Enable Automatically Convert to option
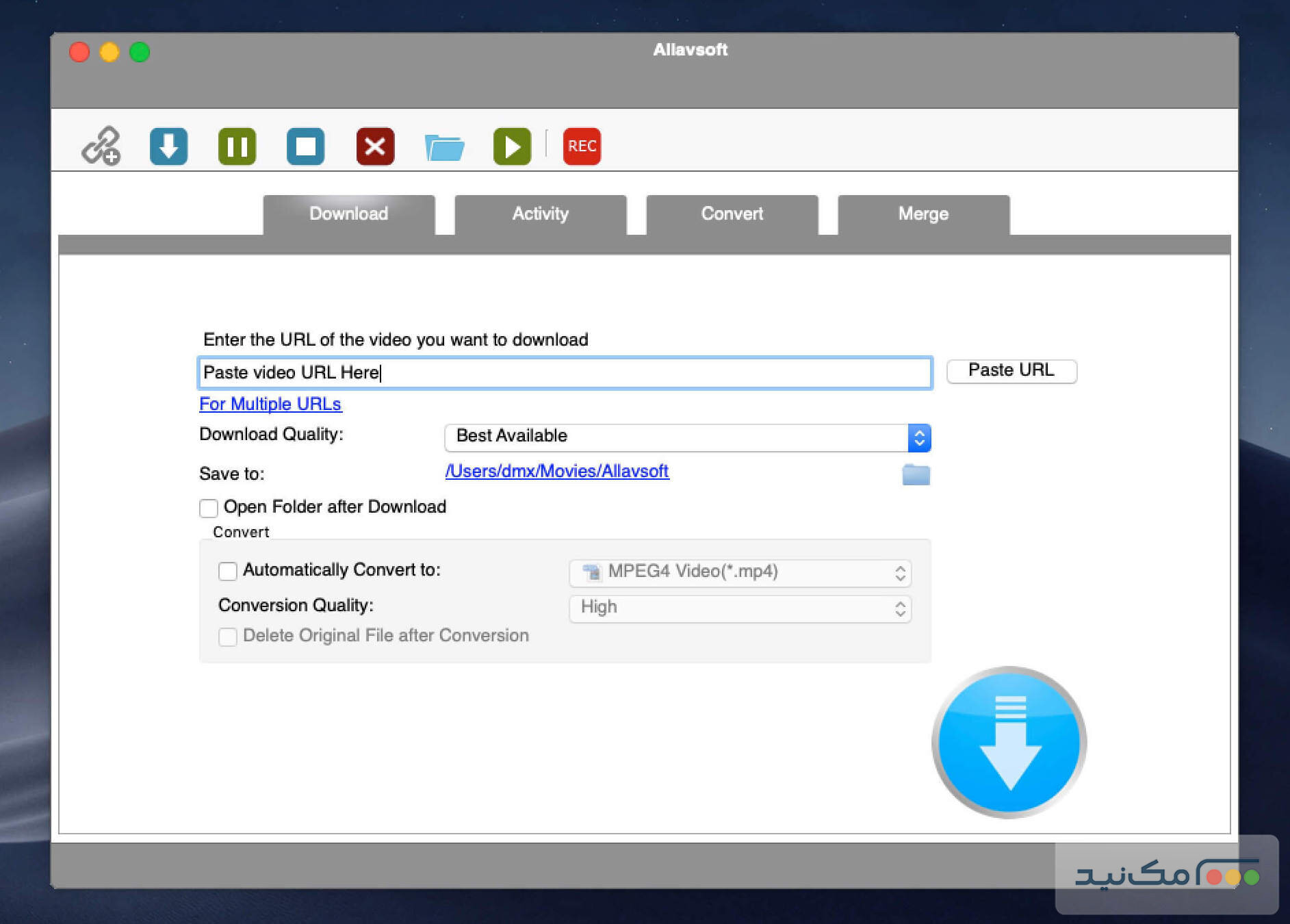1290x924 pixels. (x=227, y=571)
